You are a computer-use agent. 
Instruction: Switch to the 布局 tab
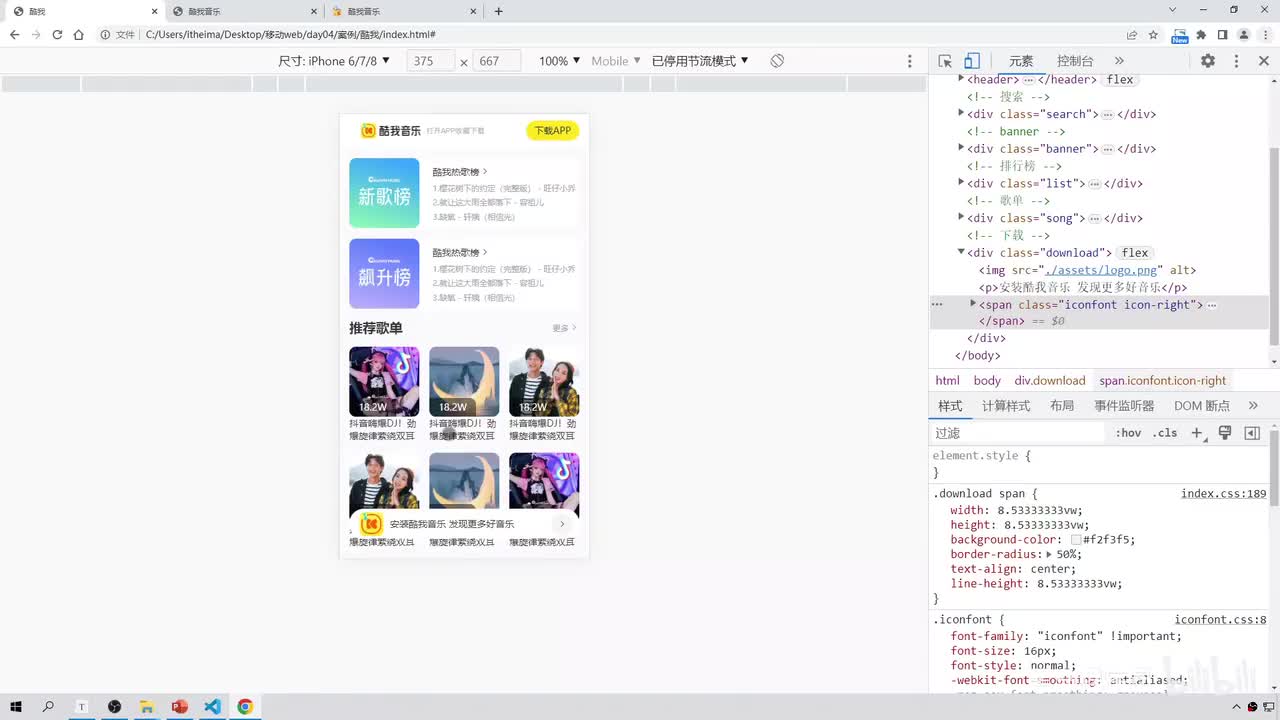(1062, 406)
